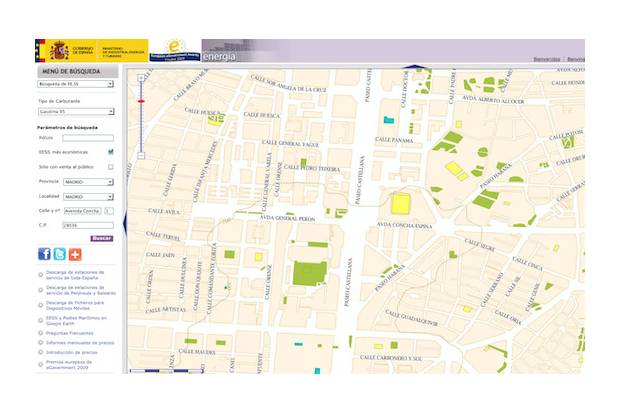Click the CALLE AVILA street label
620x413 pixels.
(164, 211)
